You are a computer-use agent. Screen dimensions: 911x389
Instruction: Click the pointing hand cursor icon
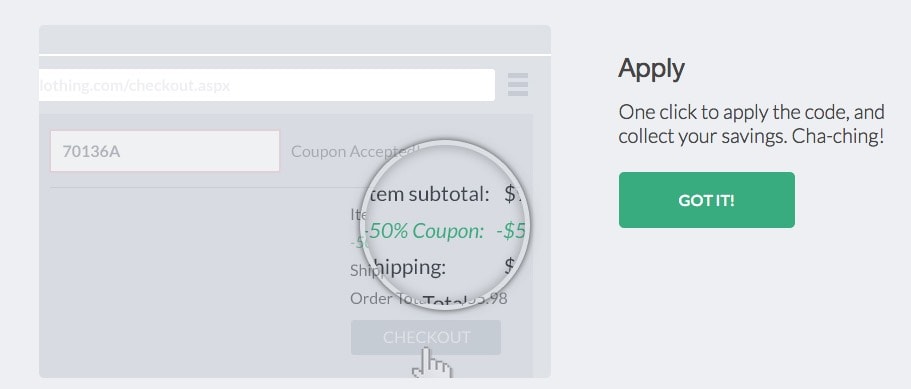point(432,363)
